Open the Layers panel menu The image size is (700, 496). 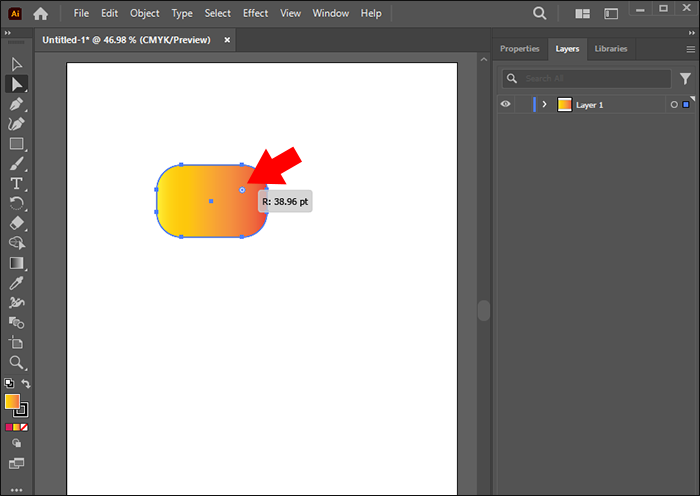[690, 48]
